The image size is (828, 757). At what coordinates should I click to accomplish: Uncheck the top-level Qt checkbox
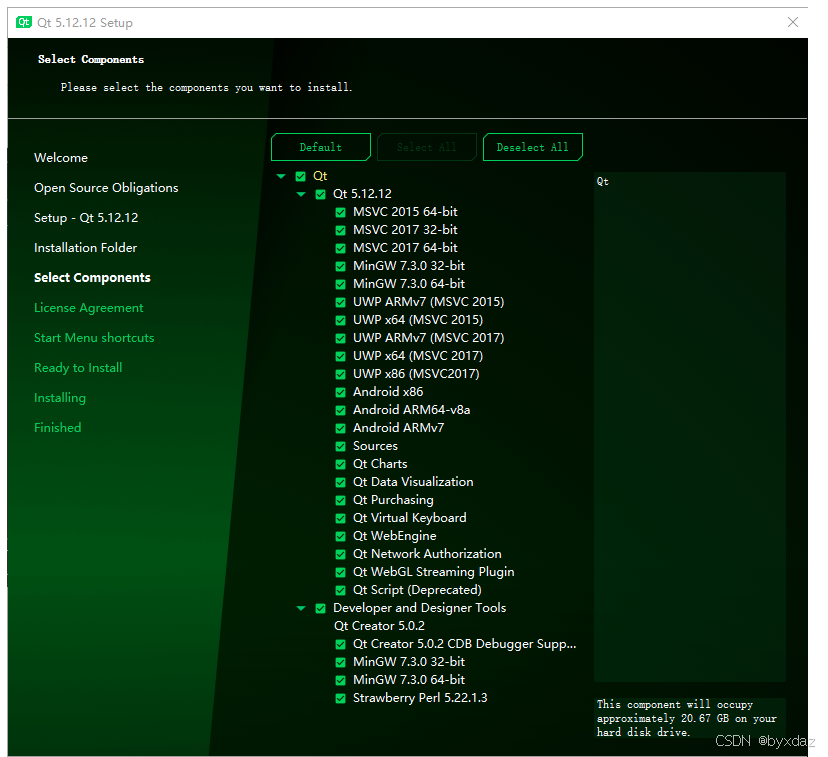[x=300, y=176]
